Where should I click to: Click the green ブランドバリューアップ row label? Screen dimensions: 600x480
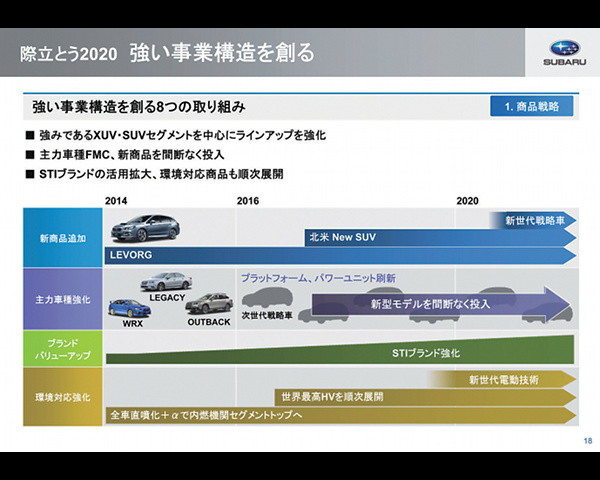[62, 348]
